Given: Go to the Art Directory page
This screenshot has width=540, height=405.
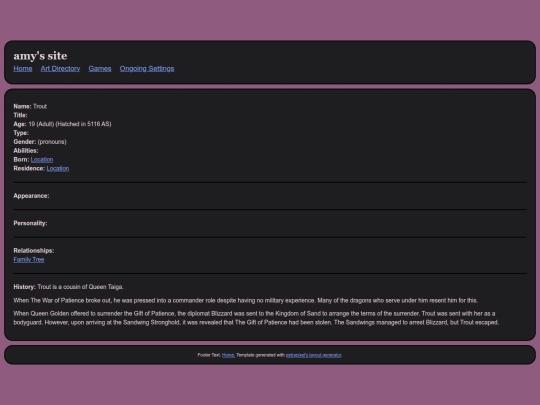Looking at the screenshot, I should (x=60, y=69).
